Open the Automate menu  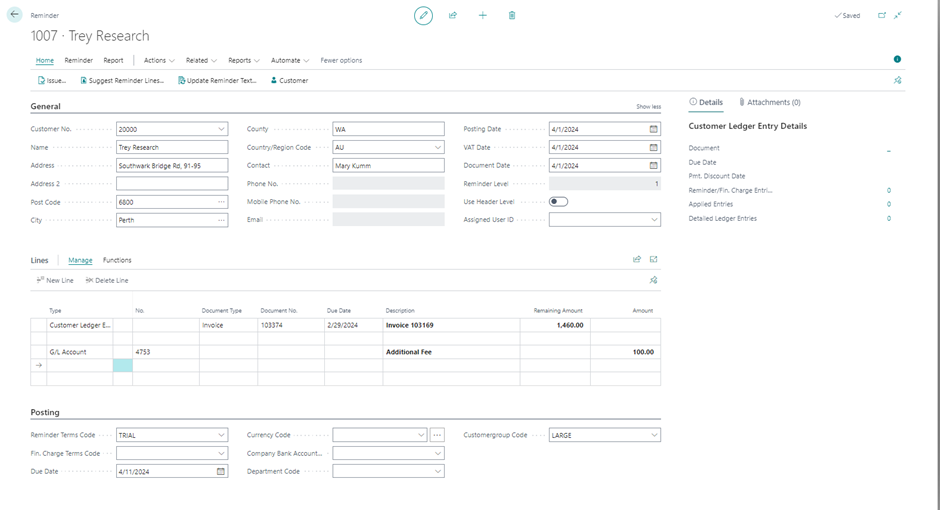tap(290, 61)
